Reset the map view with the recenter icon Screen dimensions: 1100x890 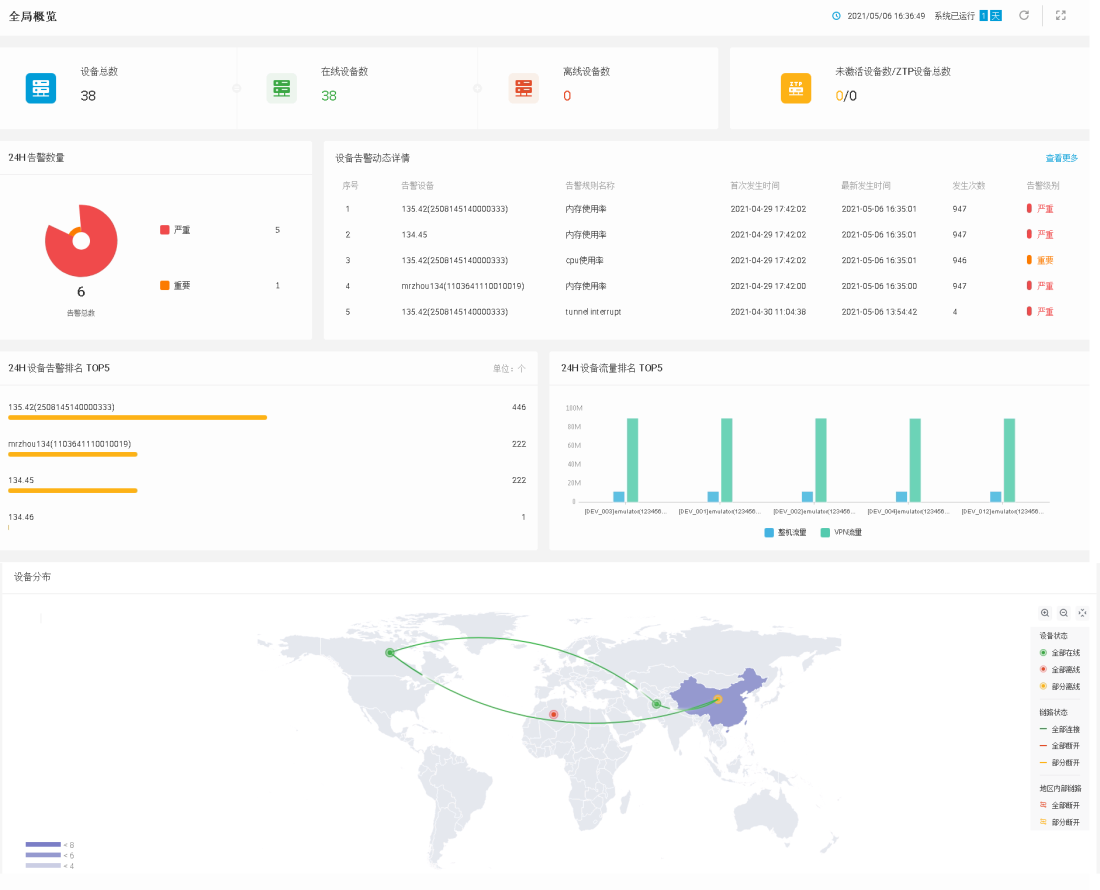click(x=1082, y=613)
